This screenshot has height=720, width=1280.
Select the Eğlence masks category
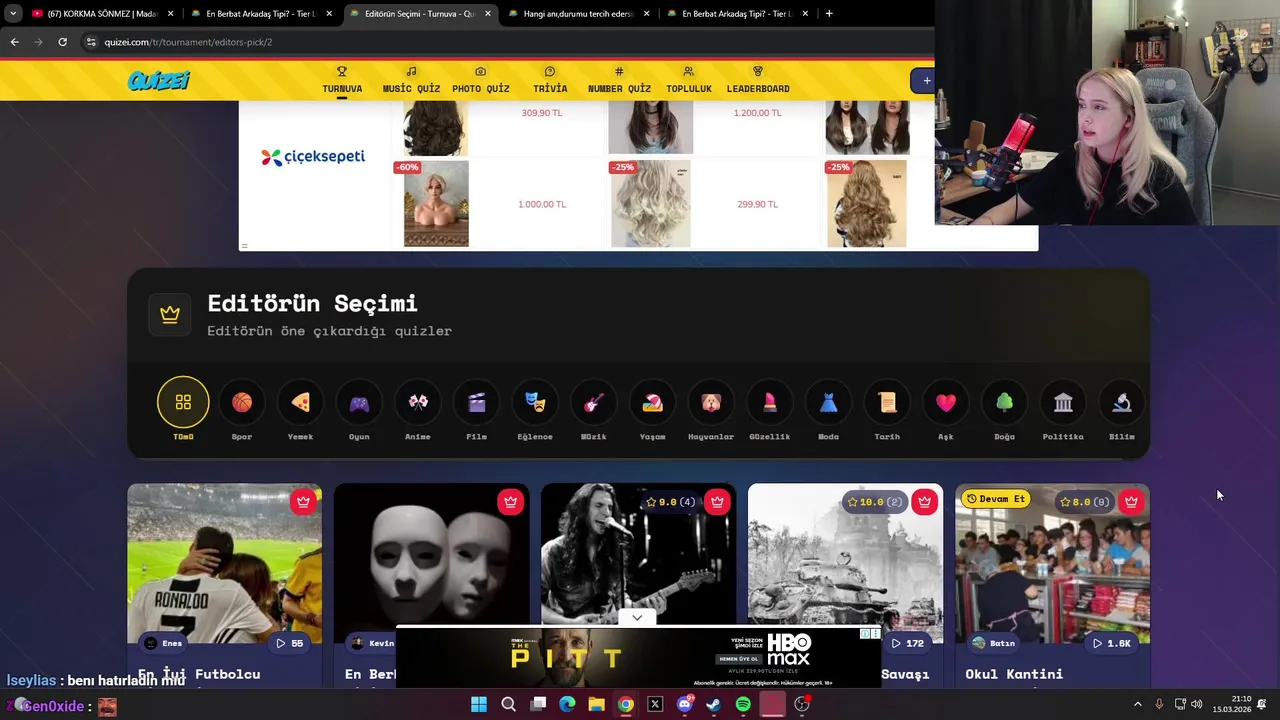[535, 409]
